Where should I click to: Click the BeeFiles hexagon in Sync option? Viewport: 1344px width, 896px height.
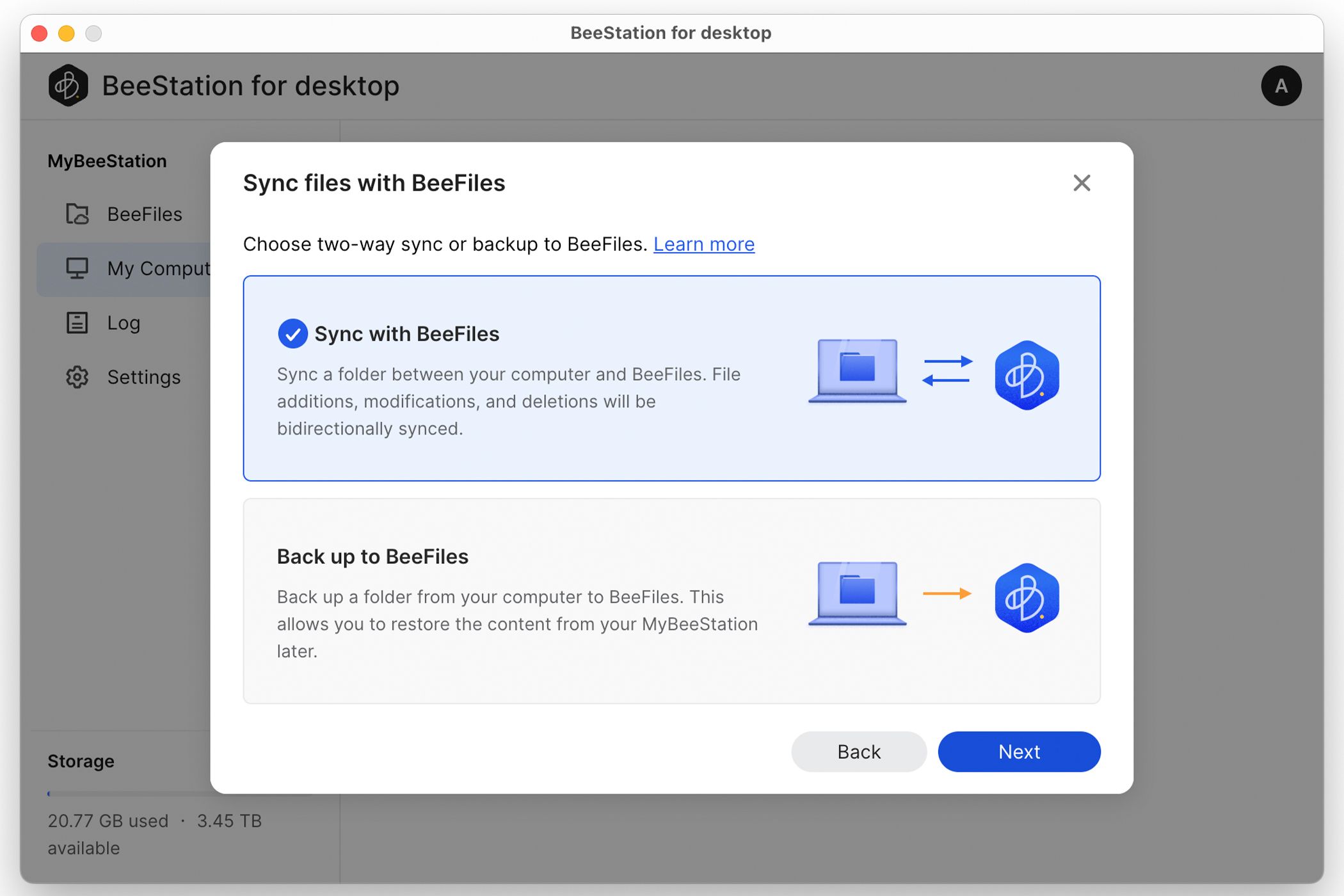(x=1027, y=375)
